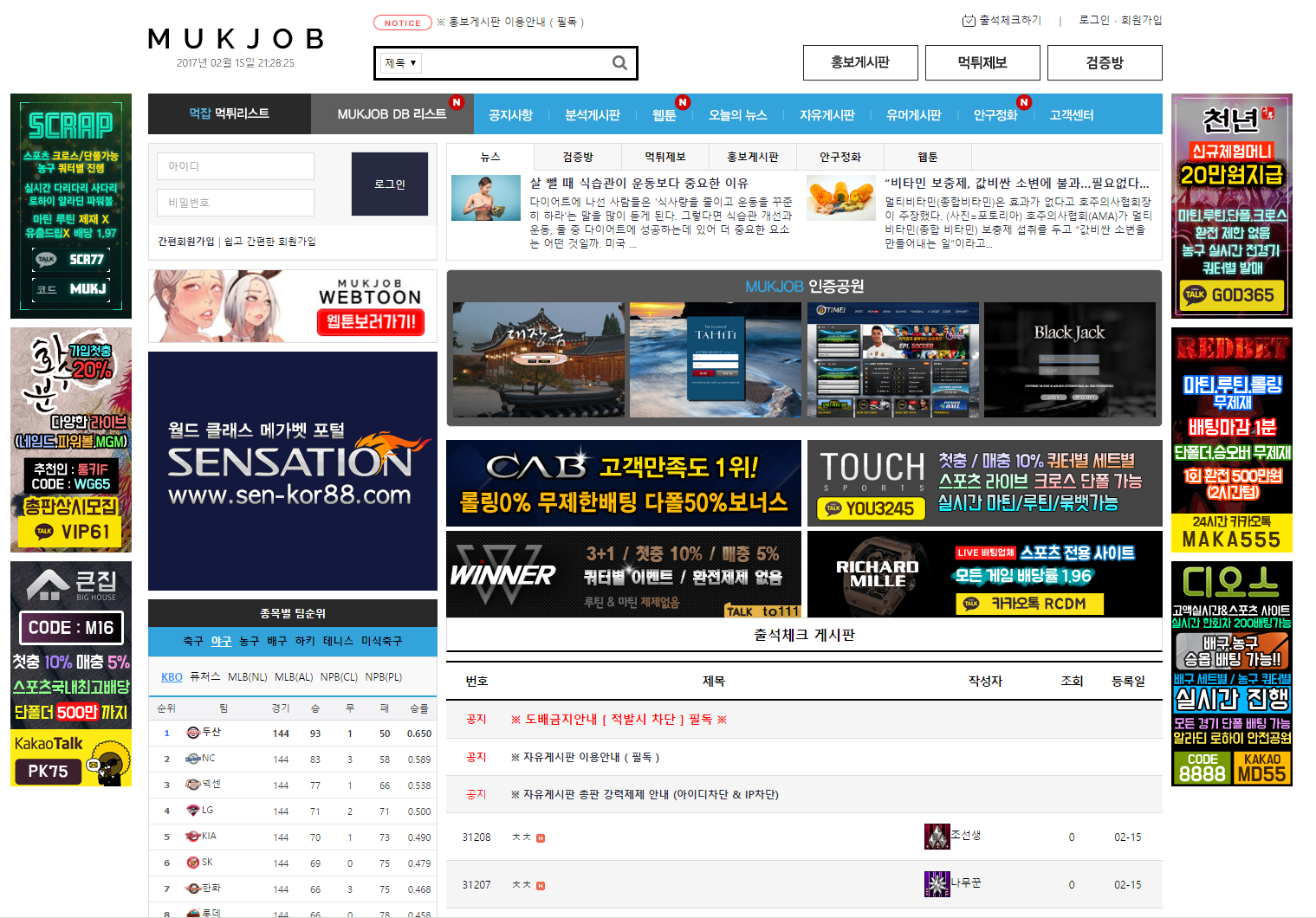The height and width of the screenshot is (918, 1316).
Task: Open the 간편회원가입 link
Action: coord(185,242)
